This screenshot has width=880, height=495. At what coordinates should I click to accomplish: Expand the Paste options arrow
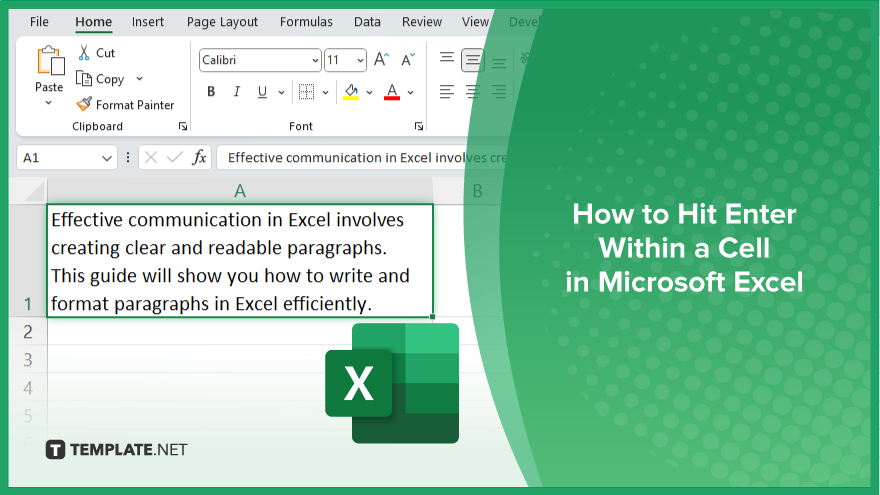click(x=49, y=103)
